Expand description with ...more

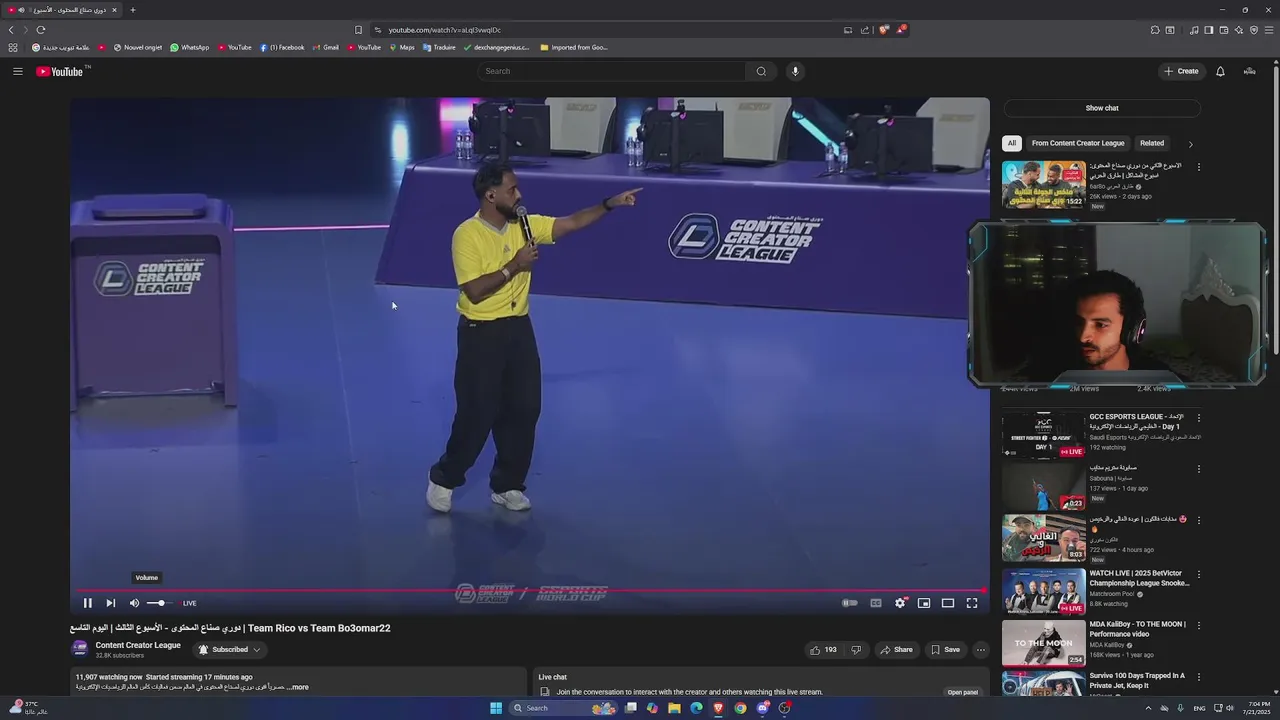(x=298, y=687)
